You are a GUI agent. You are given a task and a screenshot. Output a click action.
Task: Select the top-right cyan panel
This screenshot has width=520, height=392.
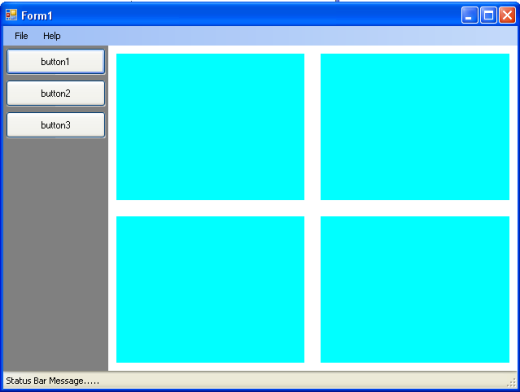(x=415, y=127)
